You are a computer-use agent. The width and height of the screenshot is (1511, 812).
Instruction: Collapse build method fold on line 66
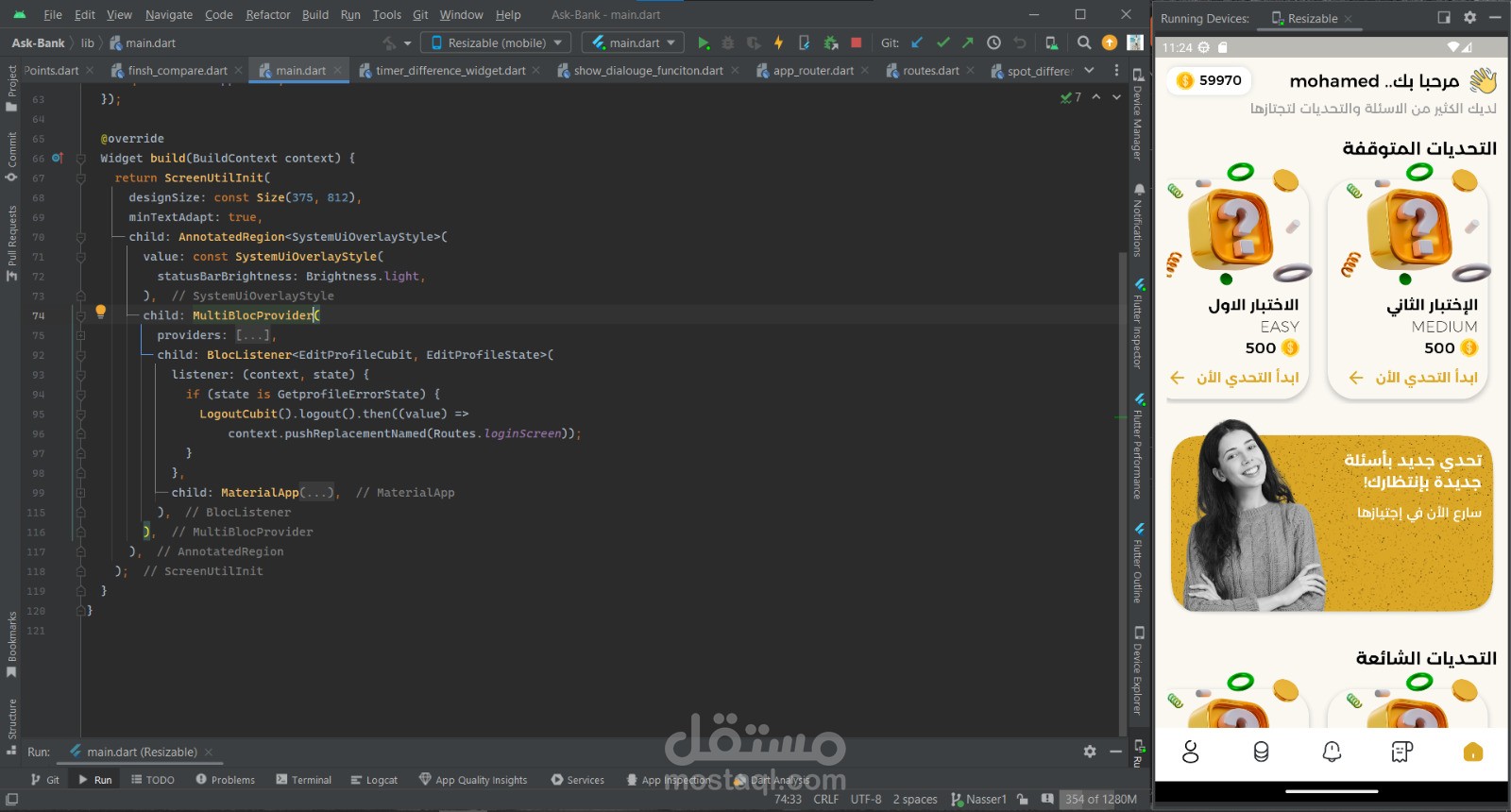click(80, 159)
